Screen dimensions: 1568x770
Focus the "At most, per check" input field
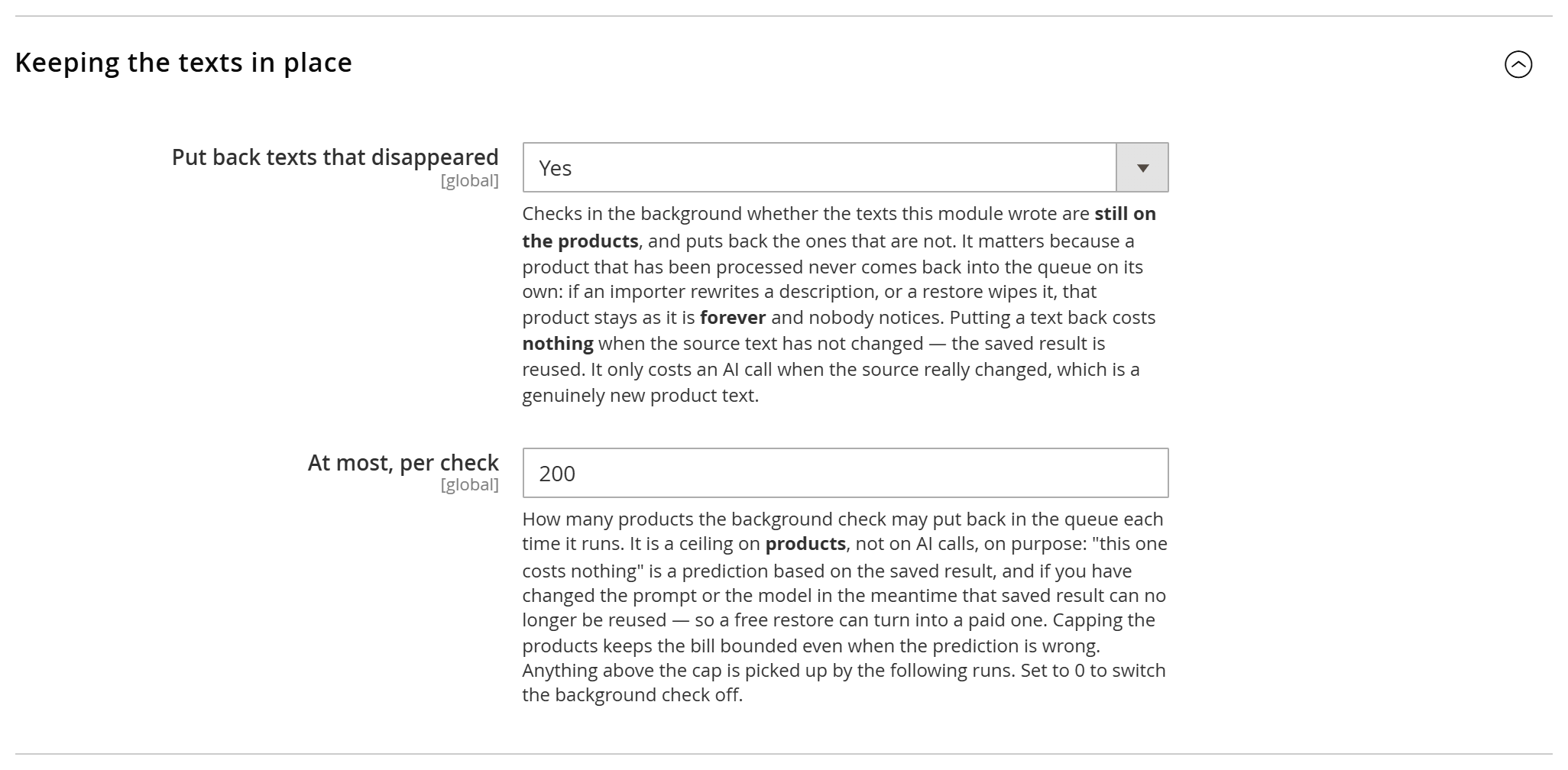pyautogui.click(x=845, y=473)
